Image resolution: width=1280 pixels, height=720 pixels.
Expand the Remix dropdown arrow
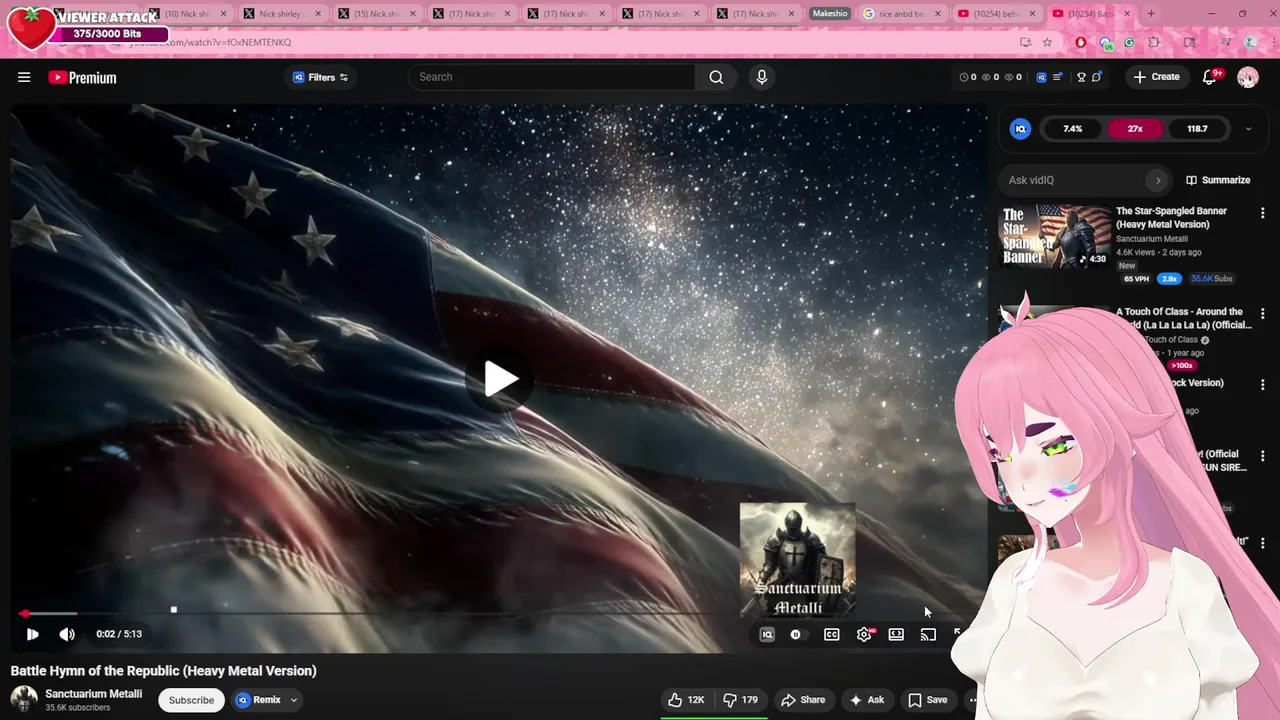[294, 700]
